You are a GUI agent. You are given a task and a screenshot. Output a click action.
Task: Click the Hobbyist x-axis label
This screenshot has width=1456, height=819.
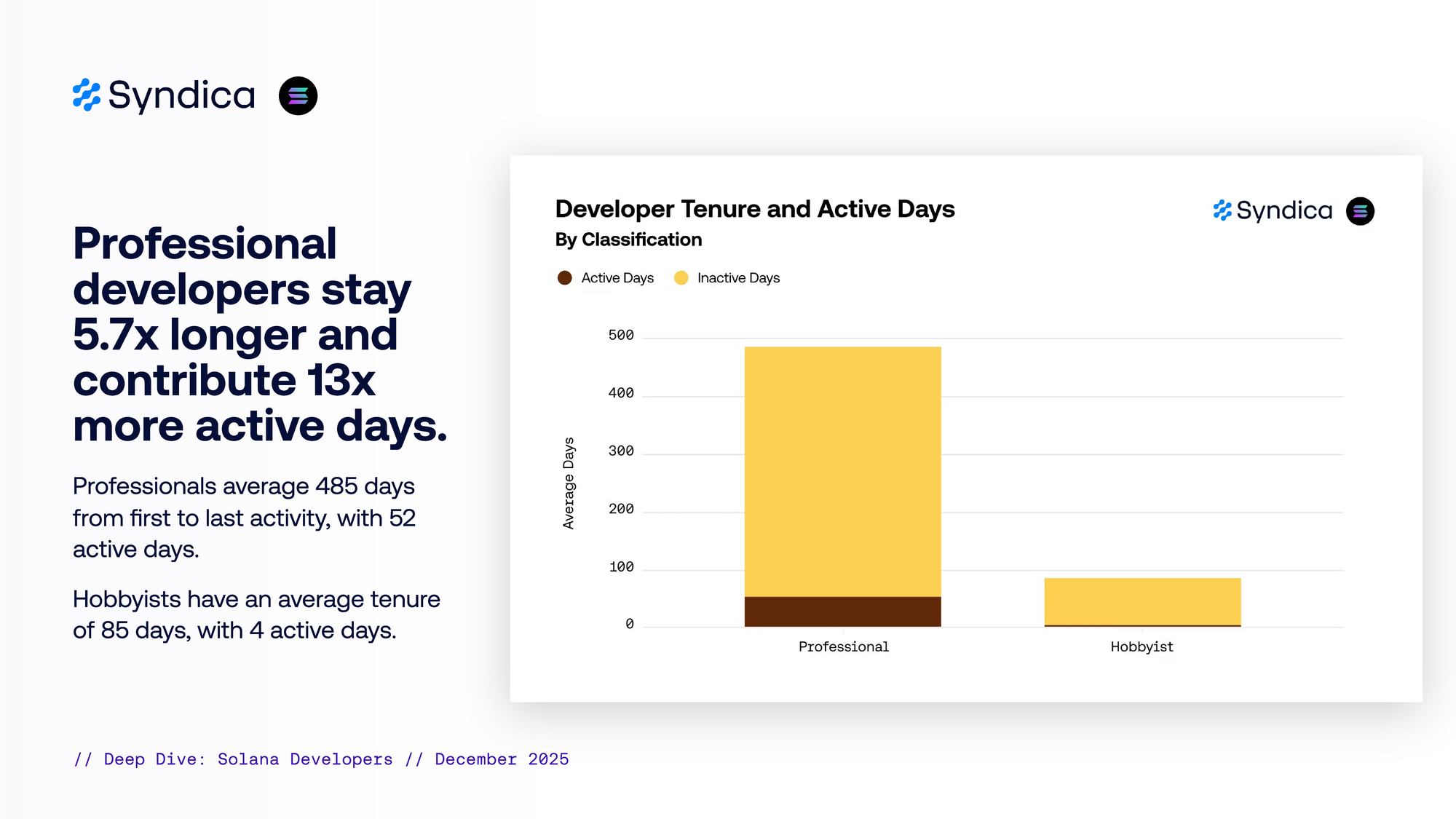click(x=1142, y=646)
